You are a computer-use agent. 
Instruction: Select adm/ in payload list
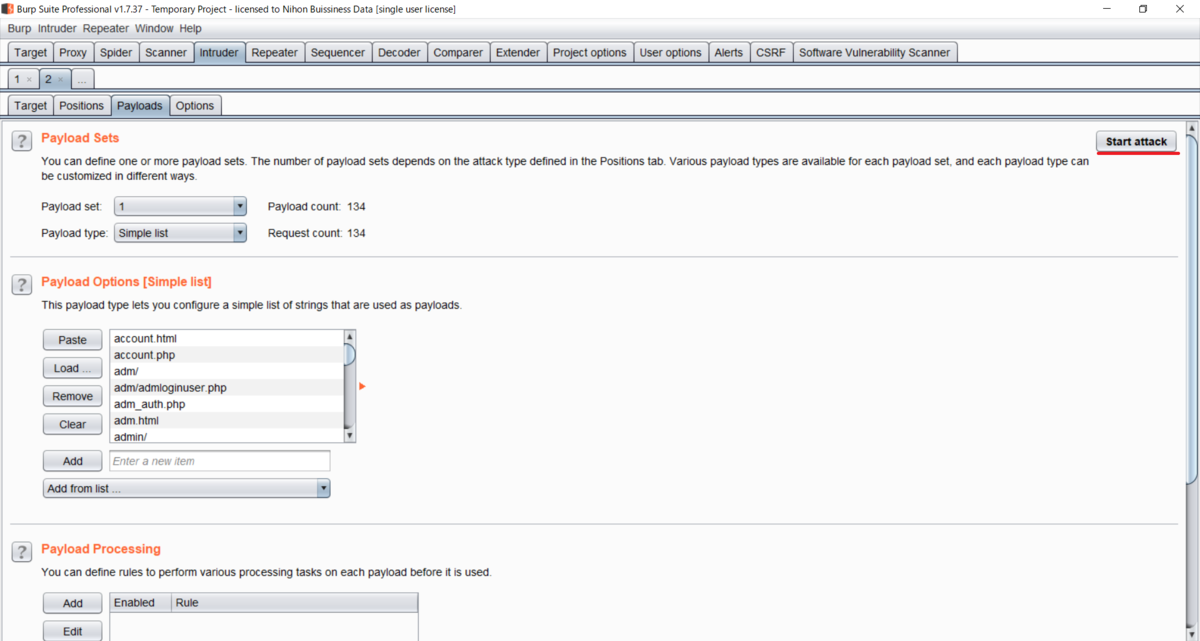pyautogui.click(x=226, y=371)
